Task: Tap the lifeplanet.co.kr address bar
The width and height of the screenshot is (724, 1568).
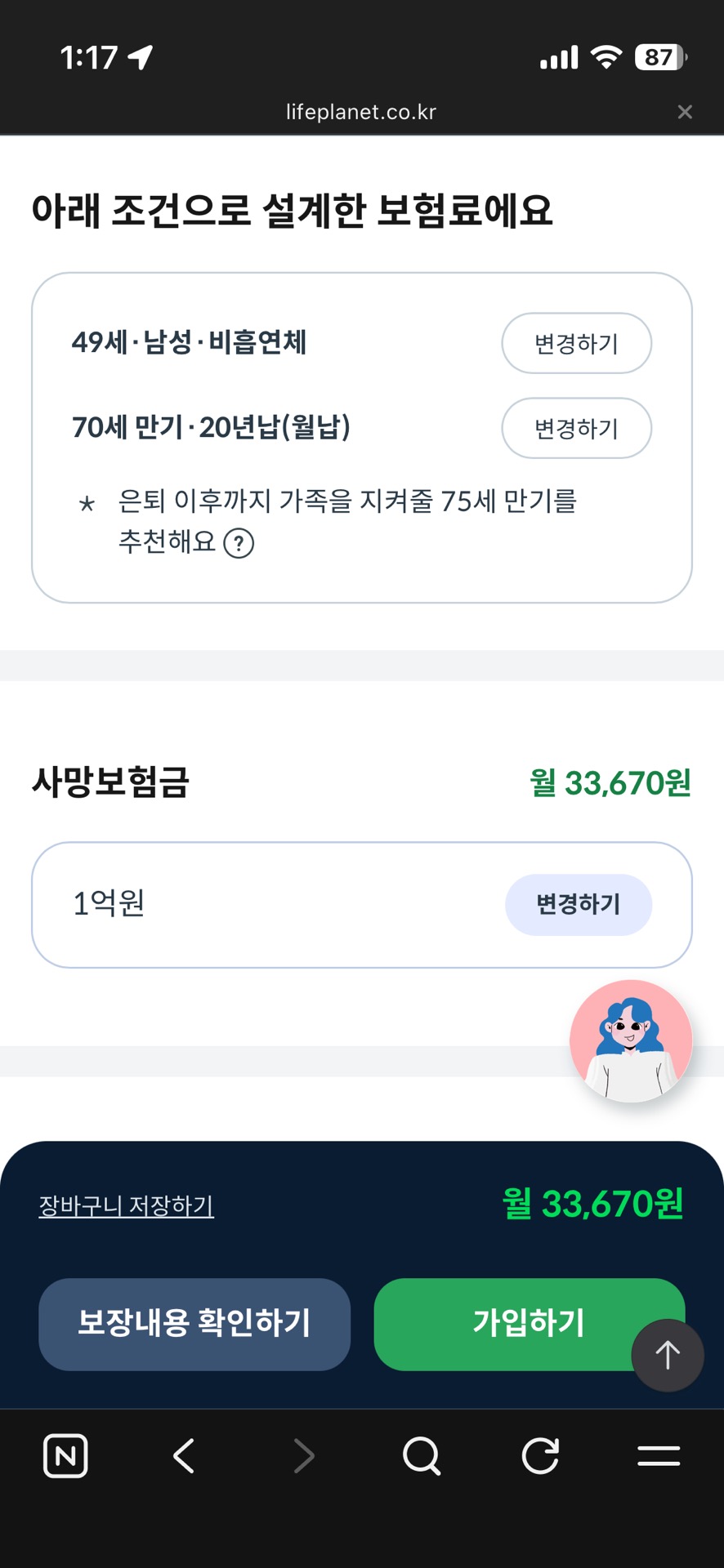Action: pos(361,112)
